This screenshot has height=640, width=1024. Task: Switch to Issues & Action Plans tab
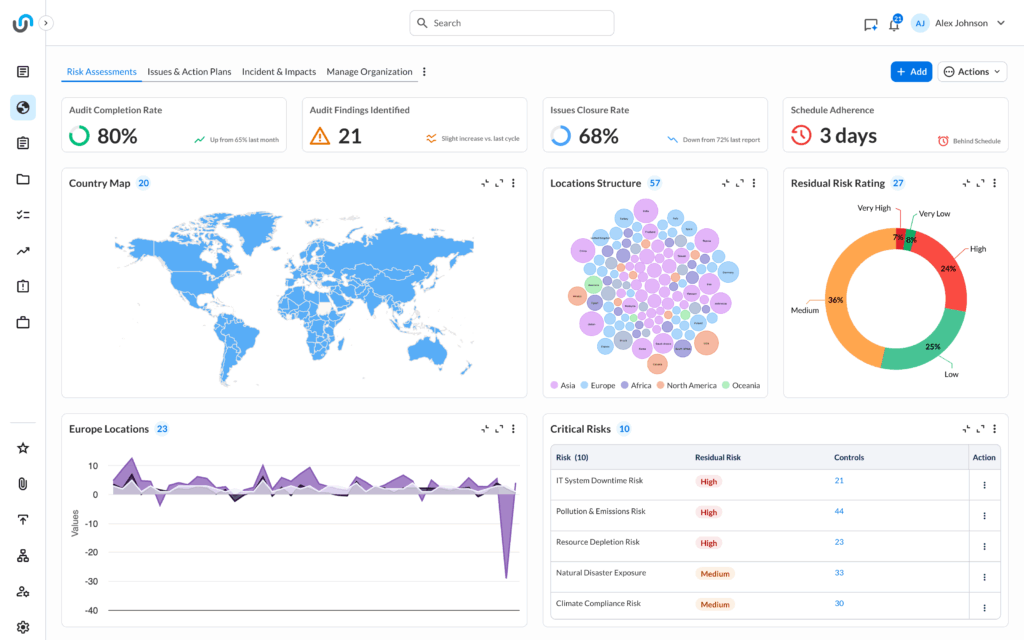pos(189,72)
